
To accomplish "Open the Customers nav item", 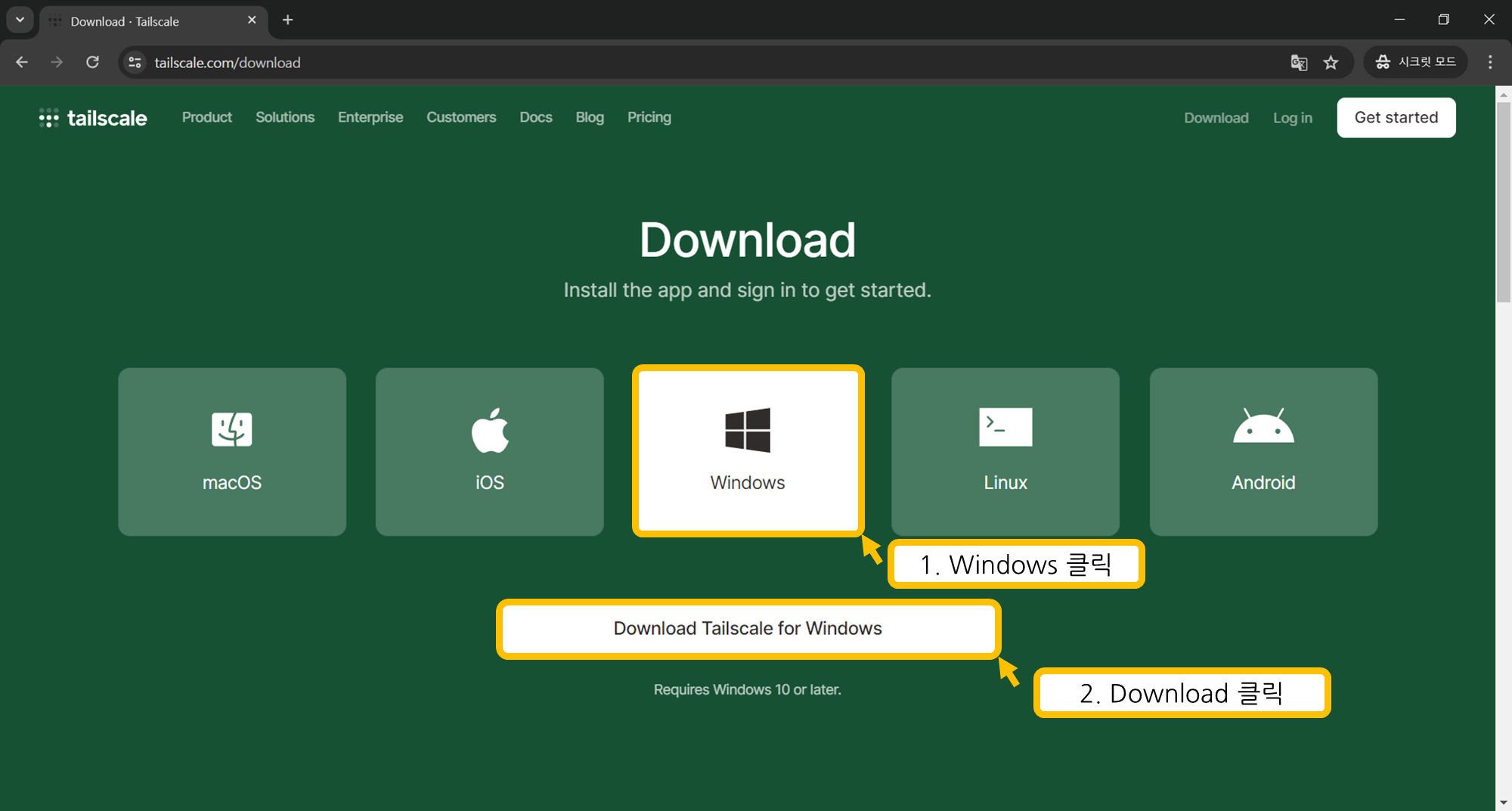I will 461,117.
